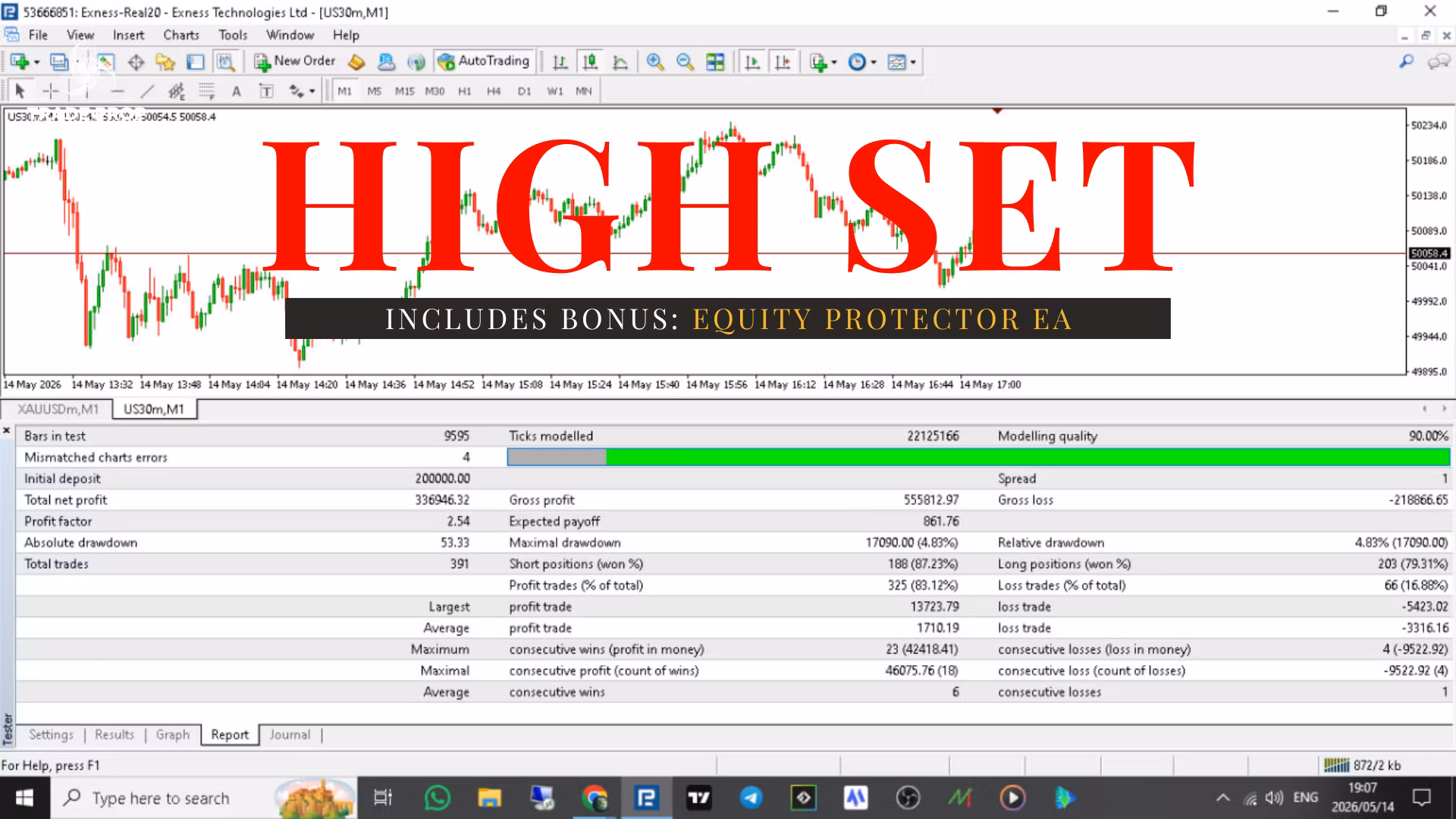Image resolution: width=1456 pixels, height=819 pixels.
Task: Select the Horizontal Line drawing tool
Action: coord(117,91)
